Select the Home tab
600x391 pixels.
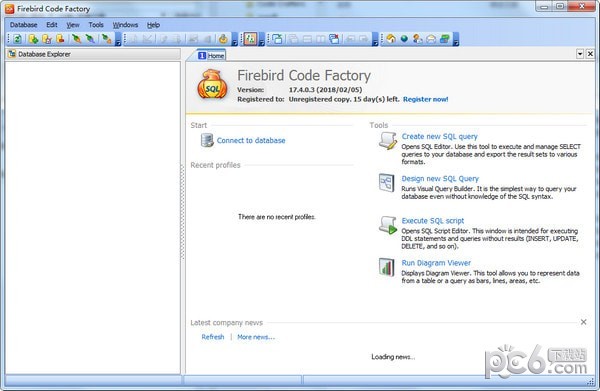(211, 55)
